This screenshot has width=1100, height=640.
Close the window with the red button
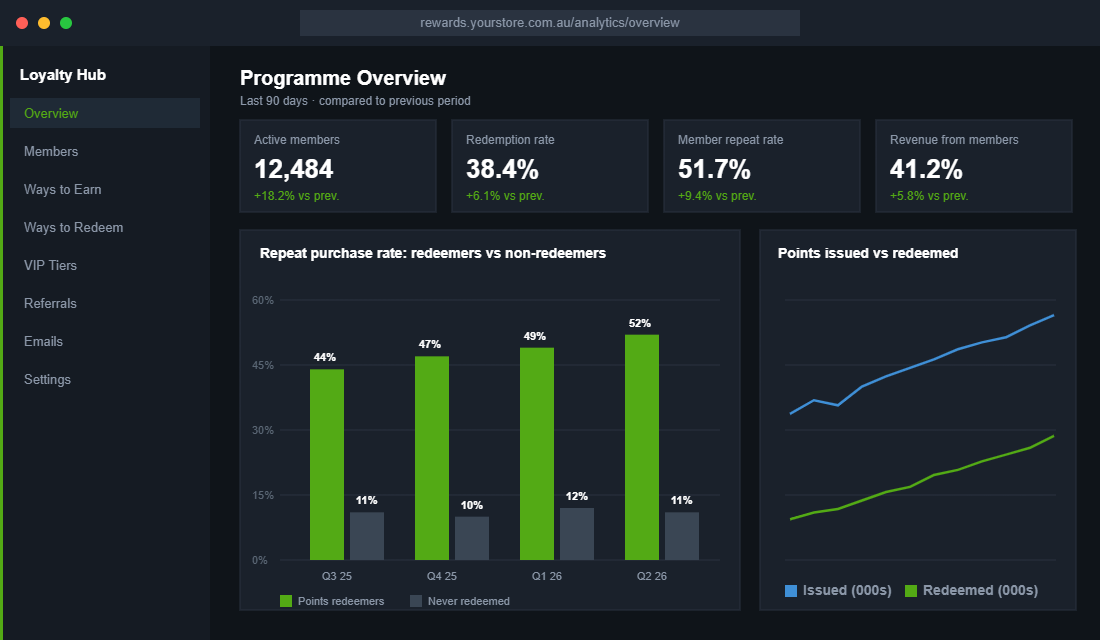click(22, 23)
